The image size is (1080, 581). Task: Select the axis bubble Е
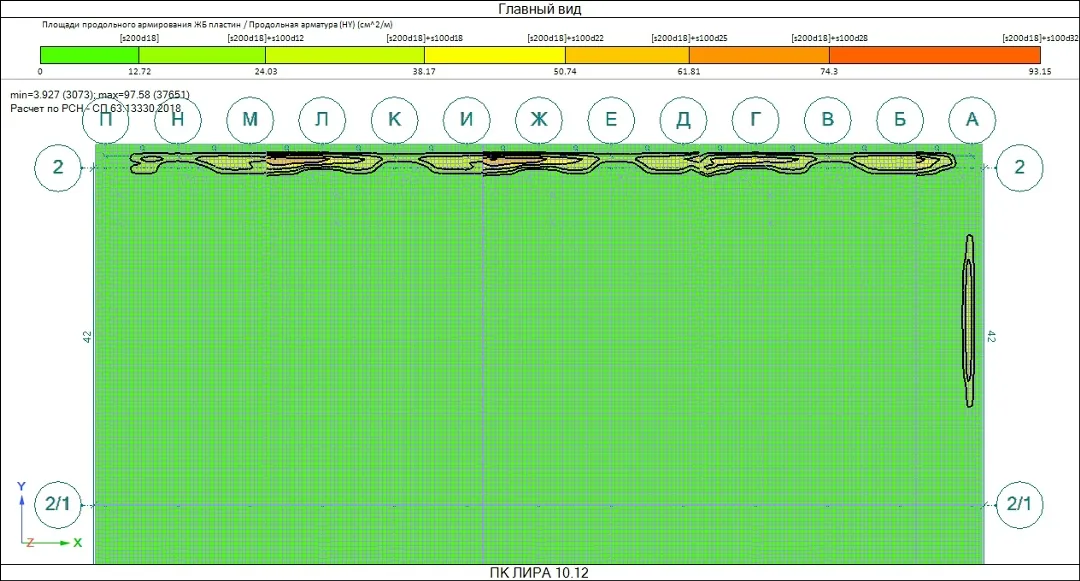611,120
